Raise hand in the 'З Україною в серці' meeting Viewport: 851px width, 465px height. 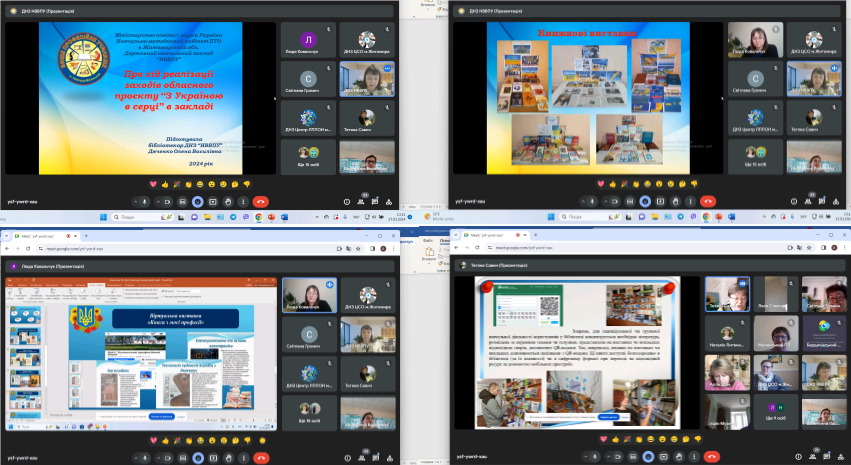coord(229,201)
